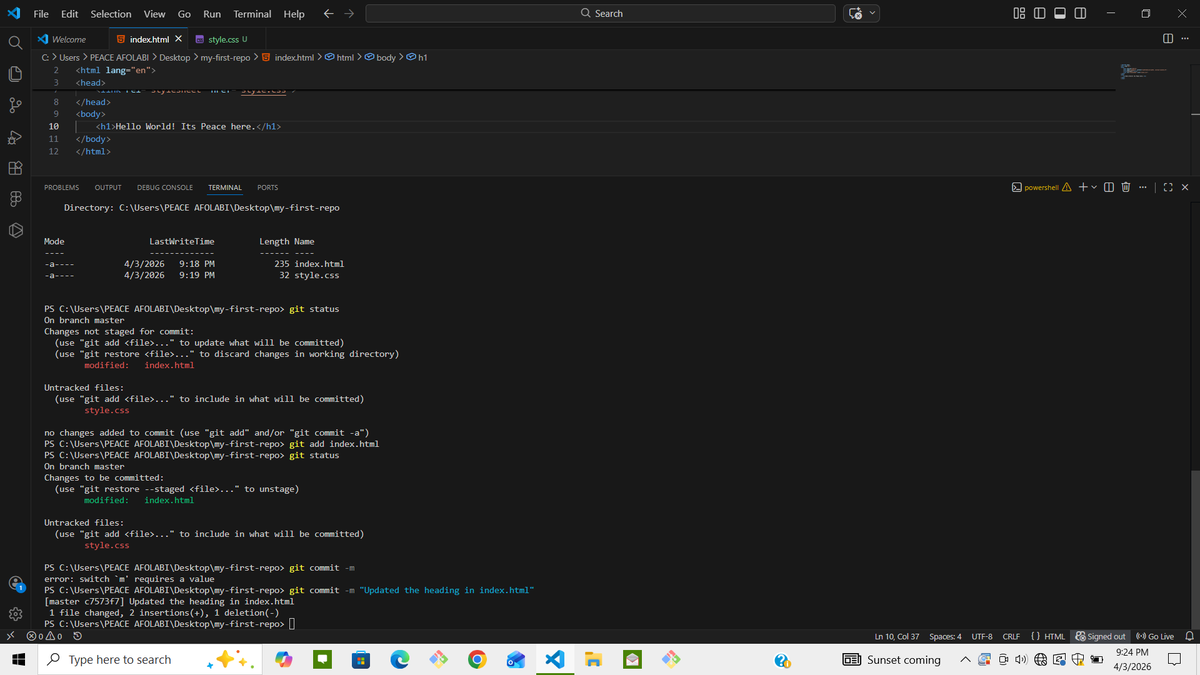Open editor More Actions ellipsis
Viewport: 1200px width, 675px height.
click(x=1185, y=39)
